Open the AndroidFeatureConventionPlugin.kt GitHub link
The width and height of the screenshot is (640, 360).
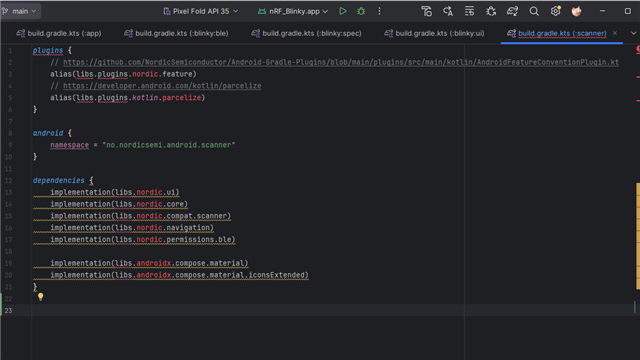pos(341,62)
